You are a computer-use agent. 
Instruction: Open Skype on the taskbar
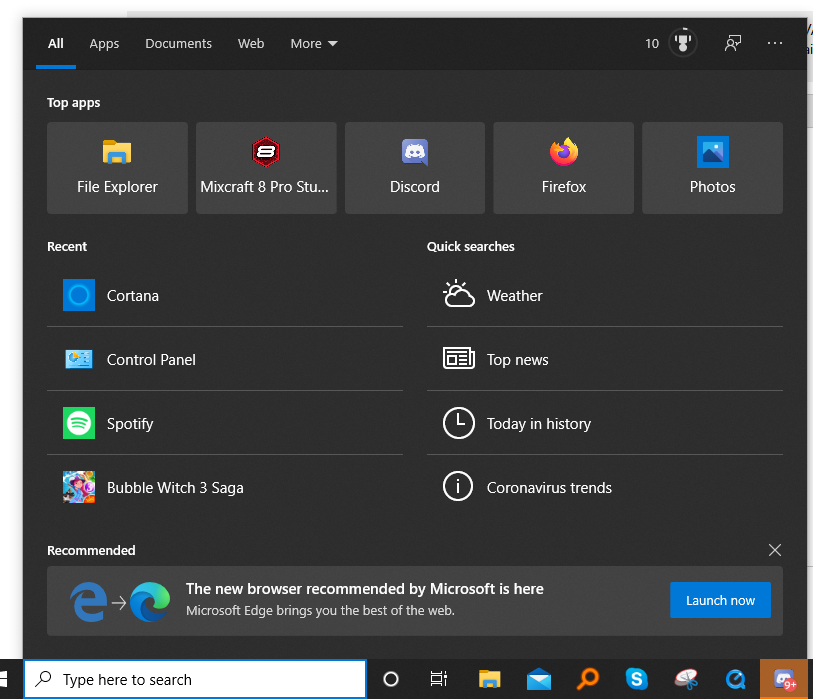click(637, 679)
